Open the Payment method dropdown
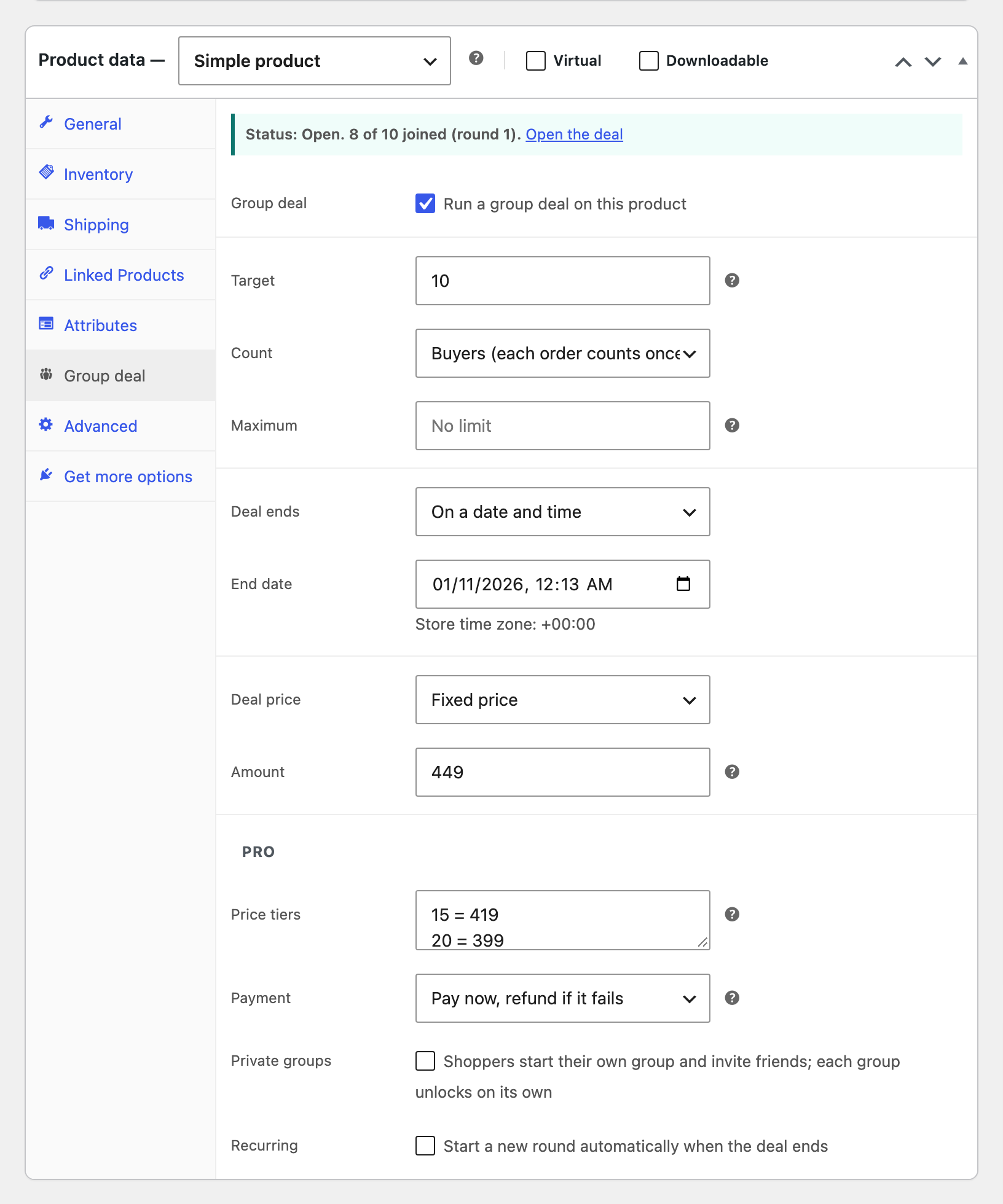The width and height of the screenshot is (1003, 1204). pyautogui.click(x=563, y=998)
